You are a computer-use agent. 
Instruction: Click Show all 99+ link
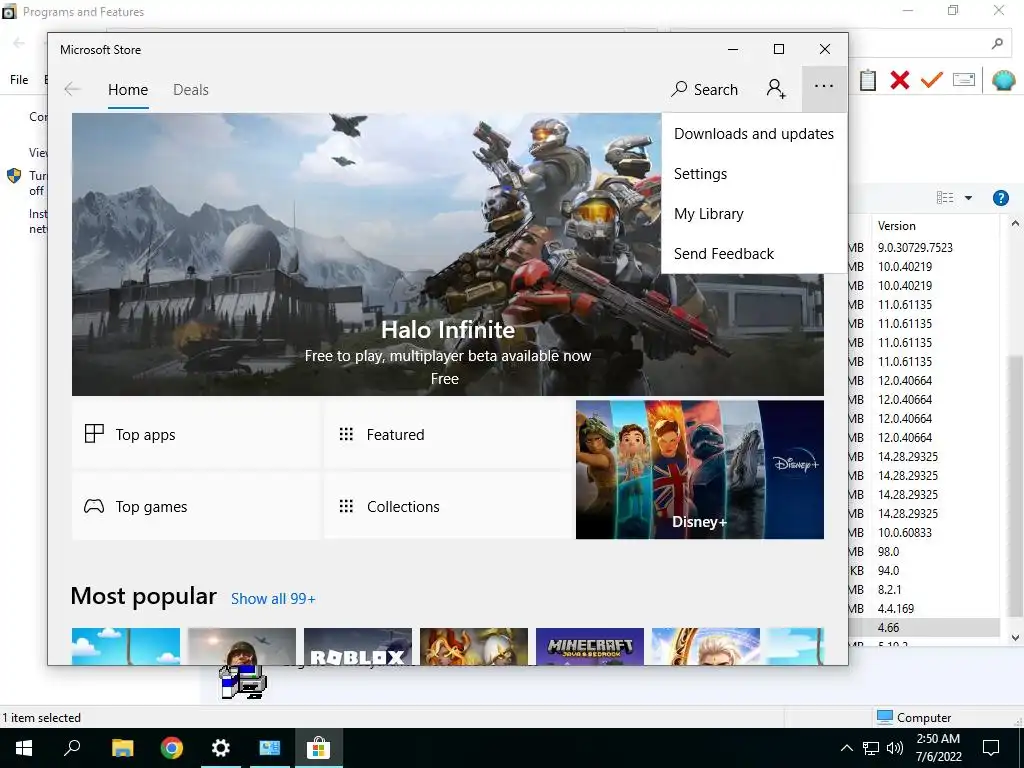[273, 599]
